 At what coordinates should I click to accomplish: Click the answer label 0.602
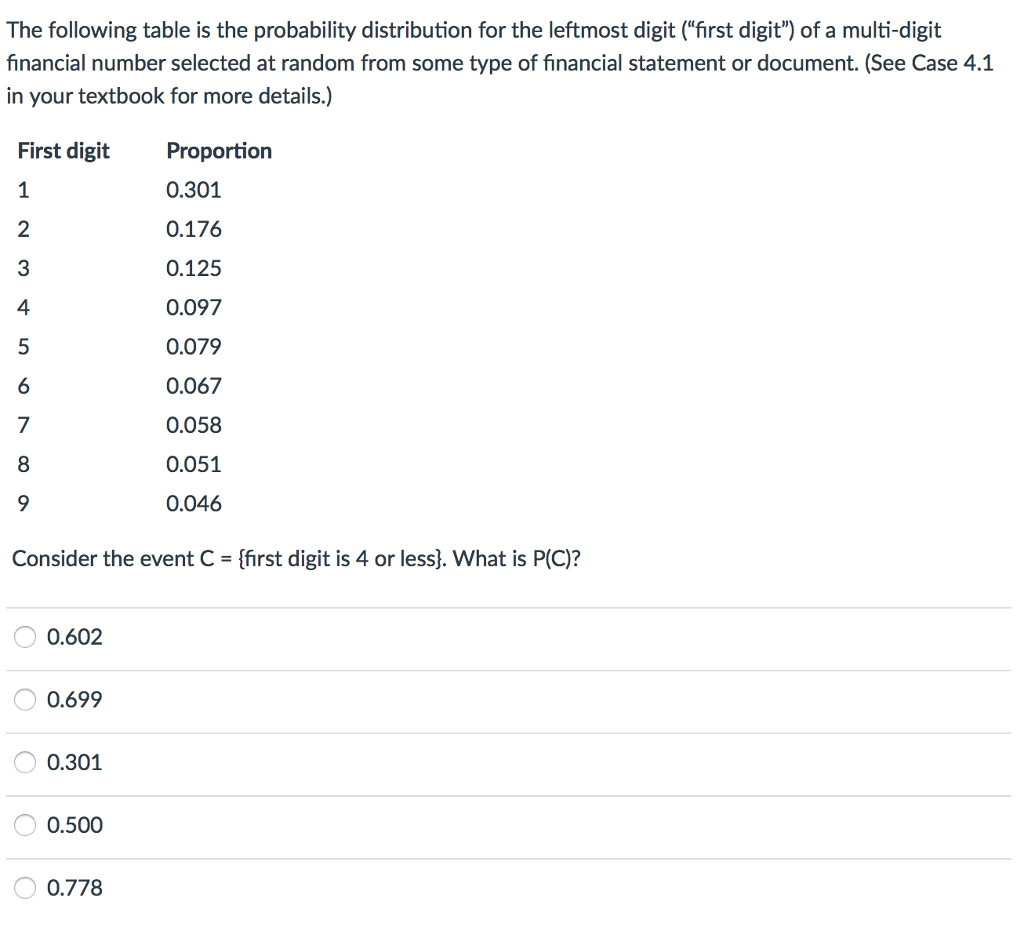coord(74,637)
